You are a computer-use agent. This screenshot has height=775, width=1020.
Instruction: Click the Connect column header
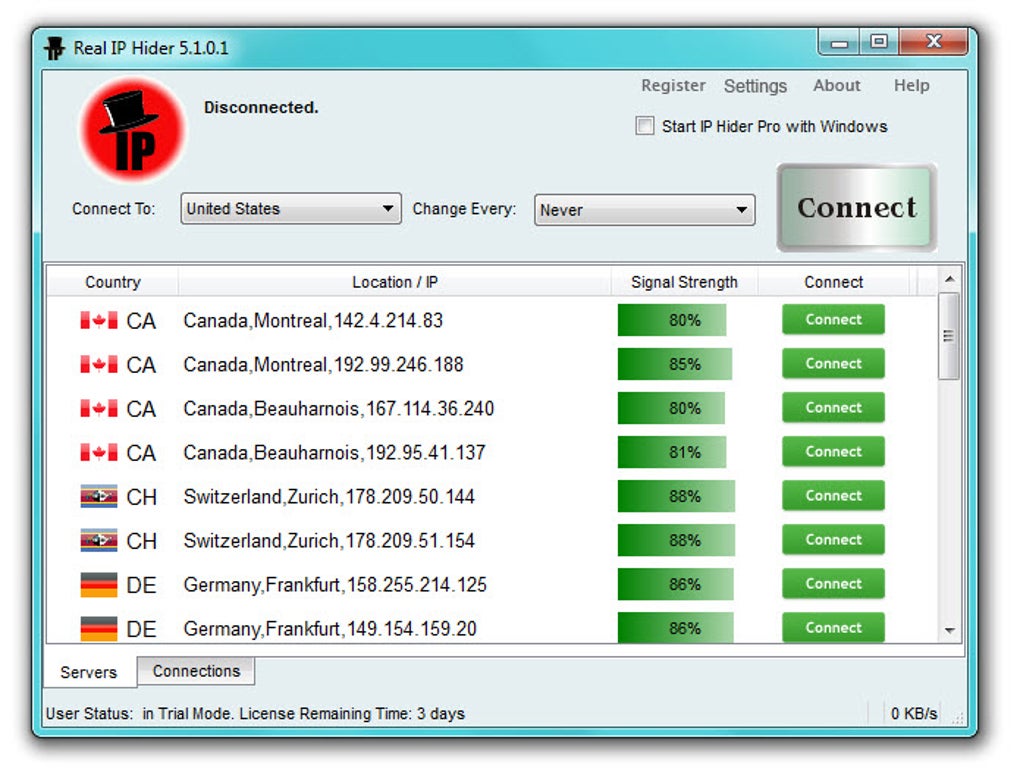click(x=833, y=282)
